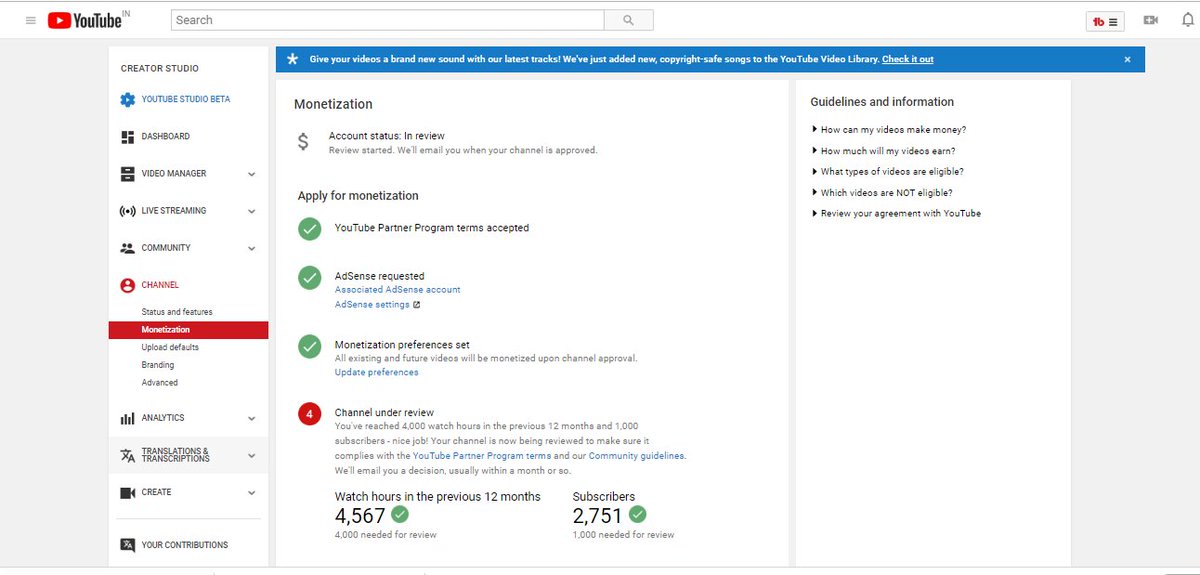
Task: Click the 4,567 watch hours value
Action: coord(360,515)
